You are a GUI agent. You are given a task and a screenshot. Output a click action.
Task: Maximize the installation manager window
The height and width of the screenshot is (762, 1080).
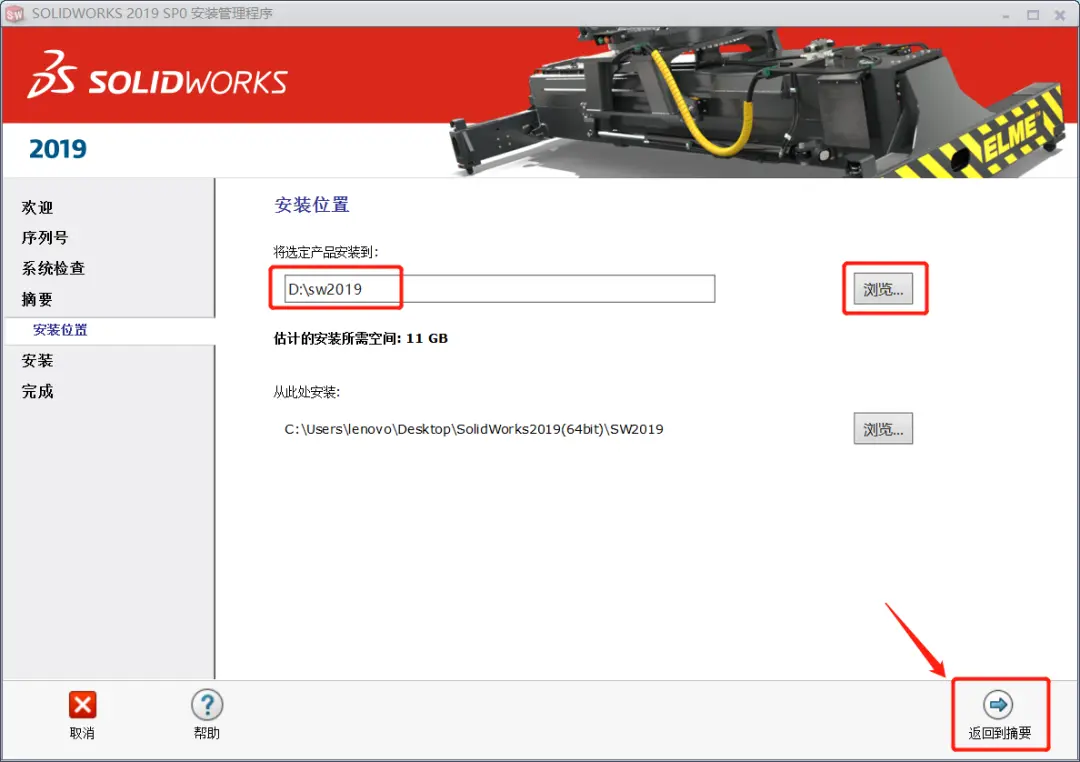pyautogui.click(x=1033, y=14)
